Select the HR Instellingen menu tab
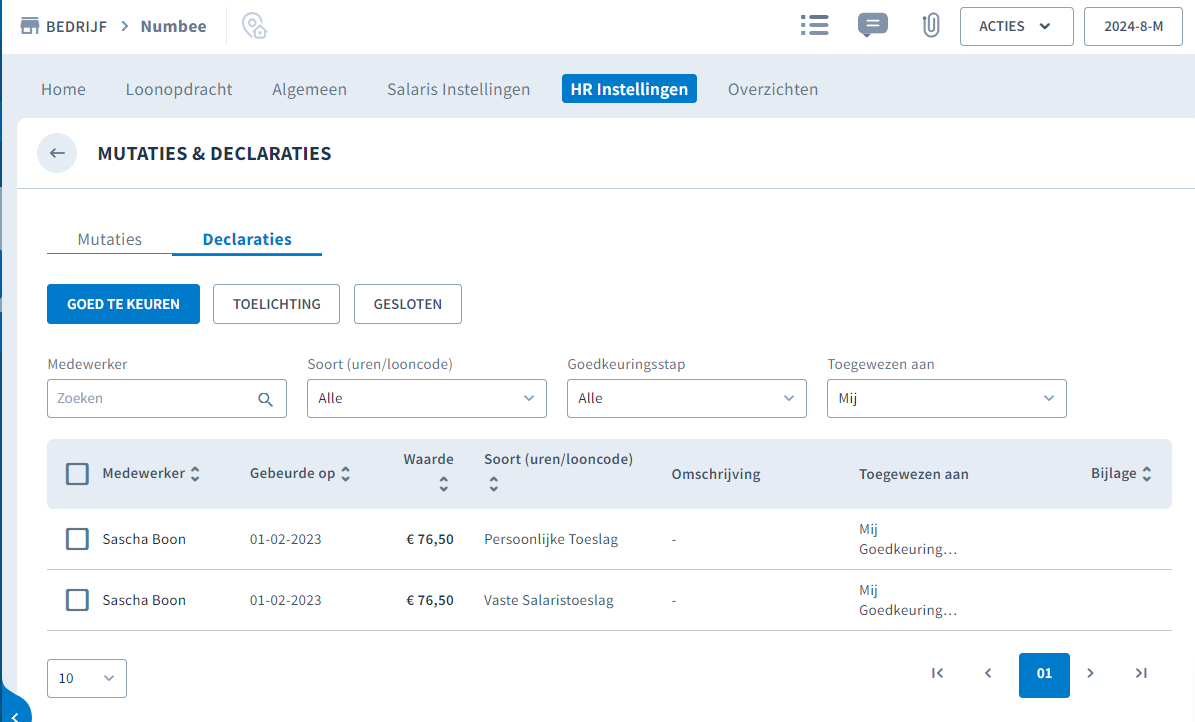This screenshot has width=1195, height=722. tap(630, 89)
